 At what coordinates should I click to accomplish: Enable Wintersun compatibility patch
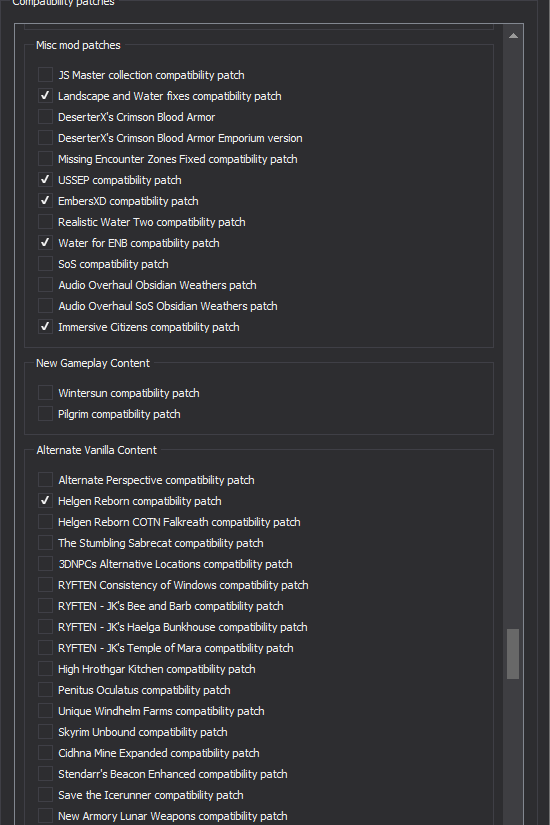pos(45,393)
